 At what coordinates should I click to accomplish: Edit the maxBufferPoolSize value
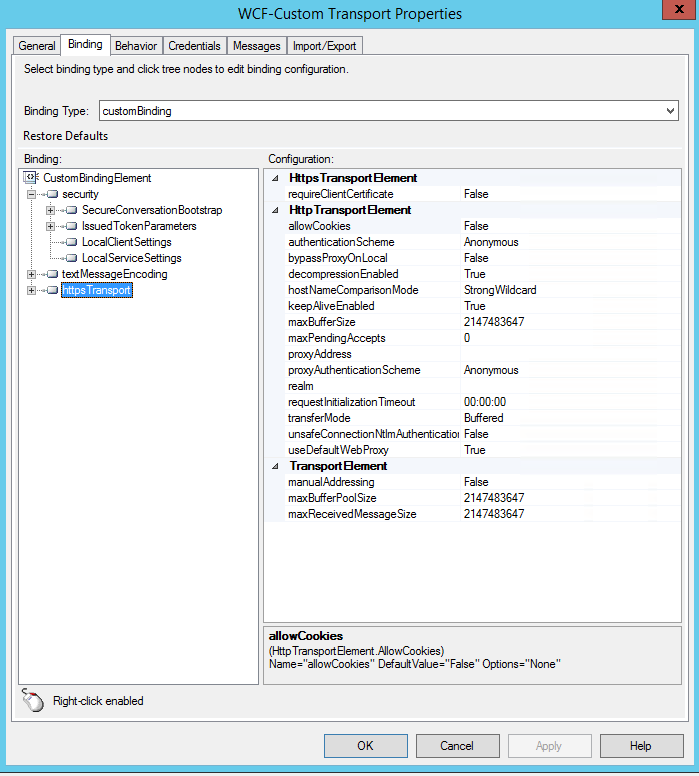pos(570,498)
